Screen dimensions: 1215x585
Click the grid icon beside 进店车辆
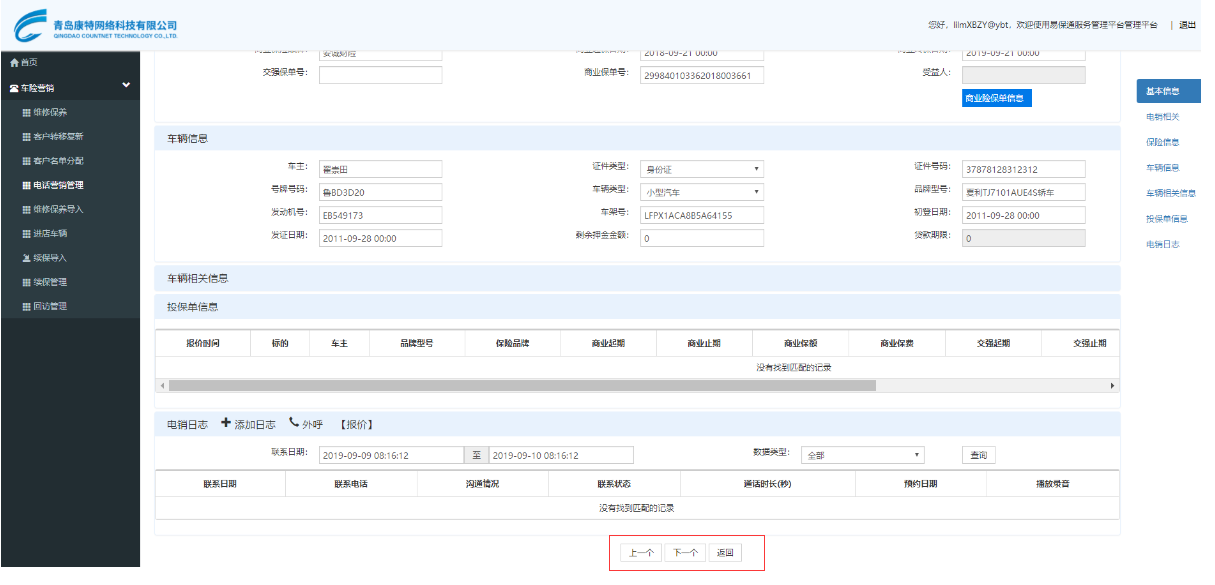(x=26, y=233)
